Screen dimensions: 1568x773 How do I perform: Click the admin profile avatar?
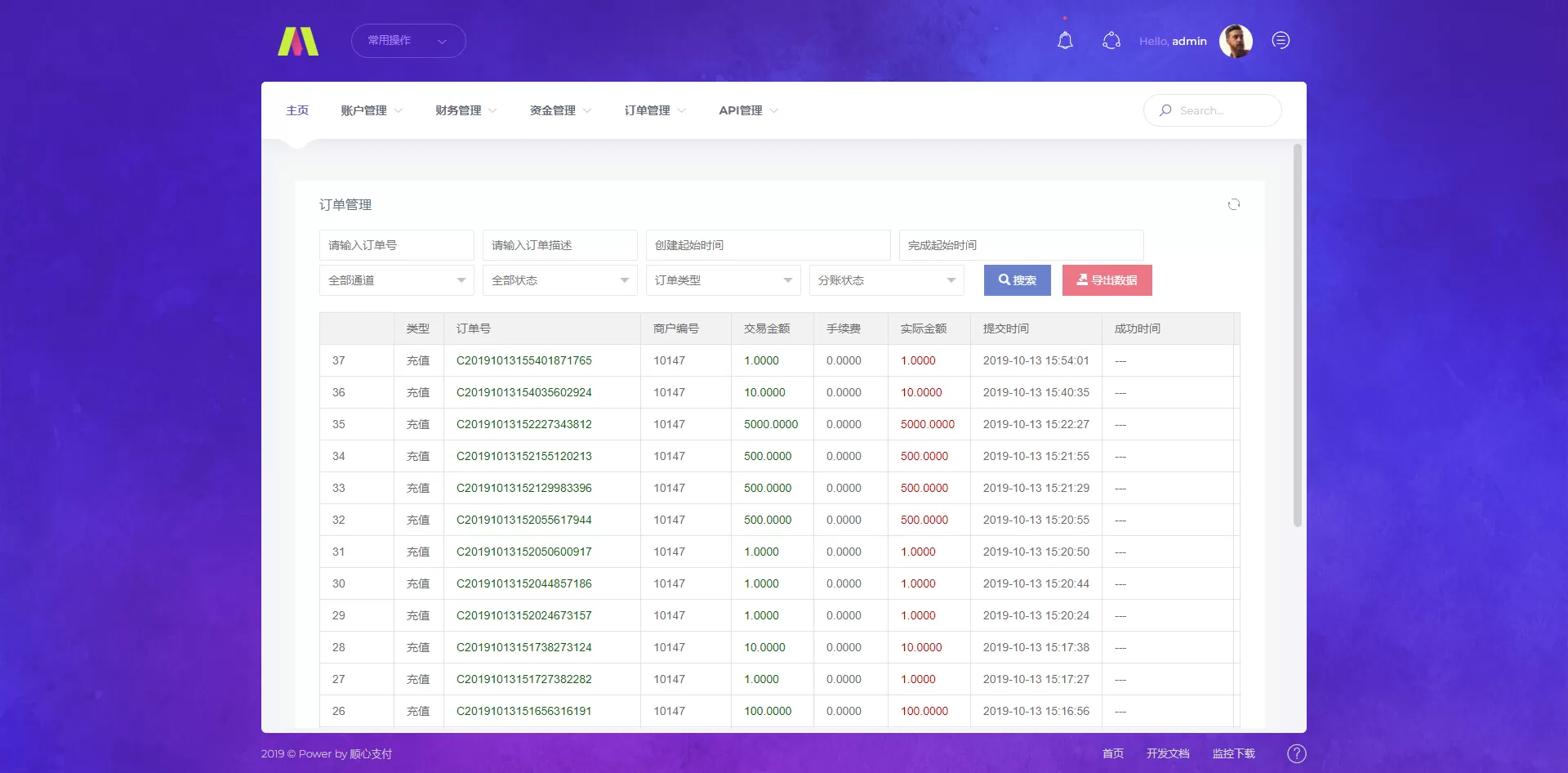click(x=1235, y=41)
